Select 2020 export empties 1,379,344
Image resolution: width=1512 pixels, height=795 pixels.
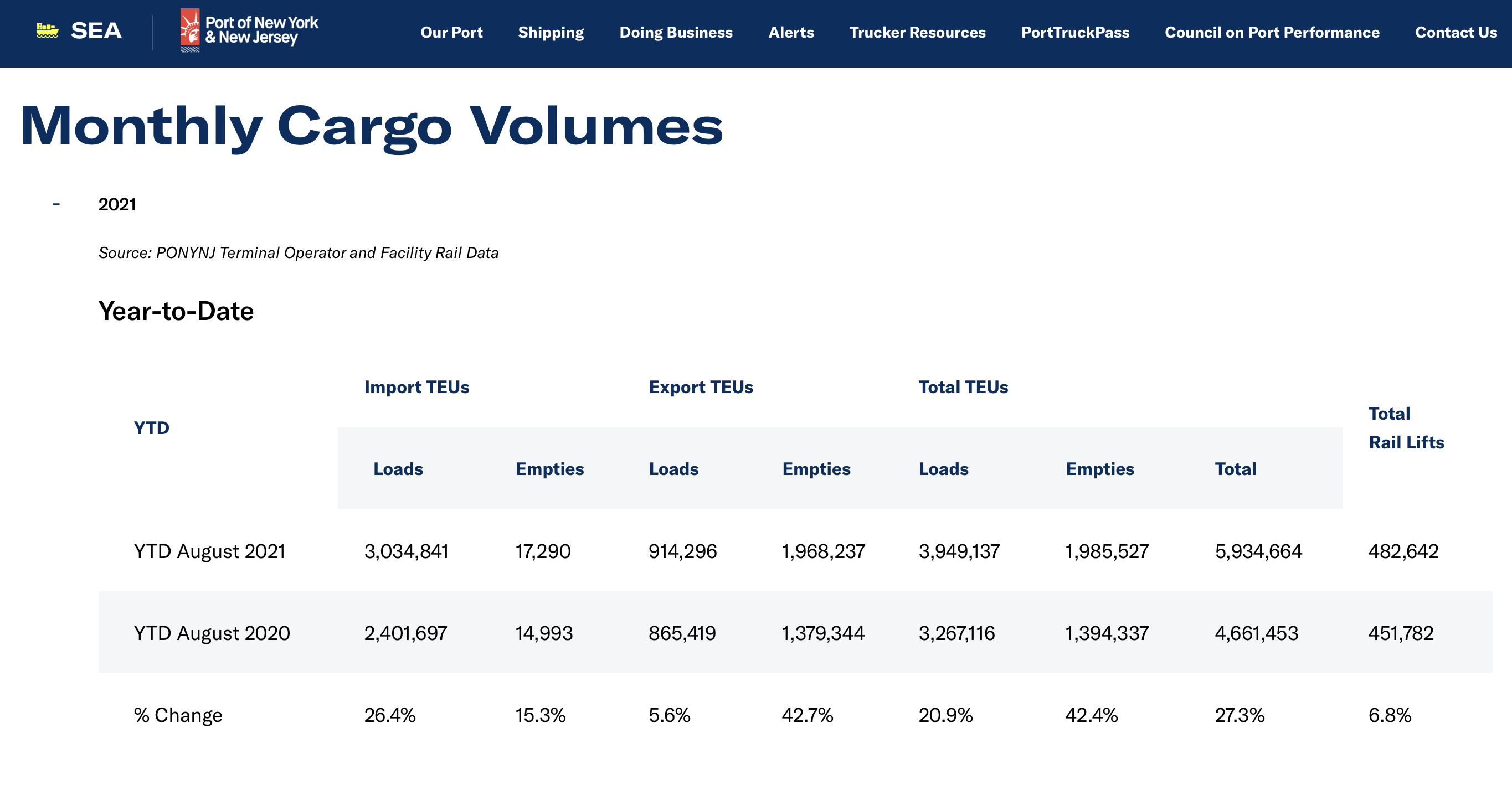pyautogui.click(x=823, y=634)
